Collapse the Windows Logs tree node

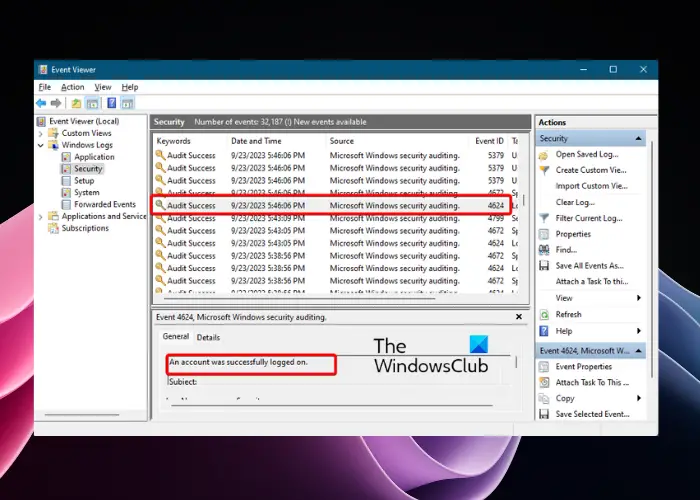click(41, 145)
